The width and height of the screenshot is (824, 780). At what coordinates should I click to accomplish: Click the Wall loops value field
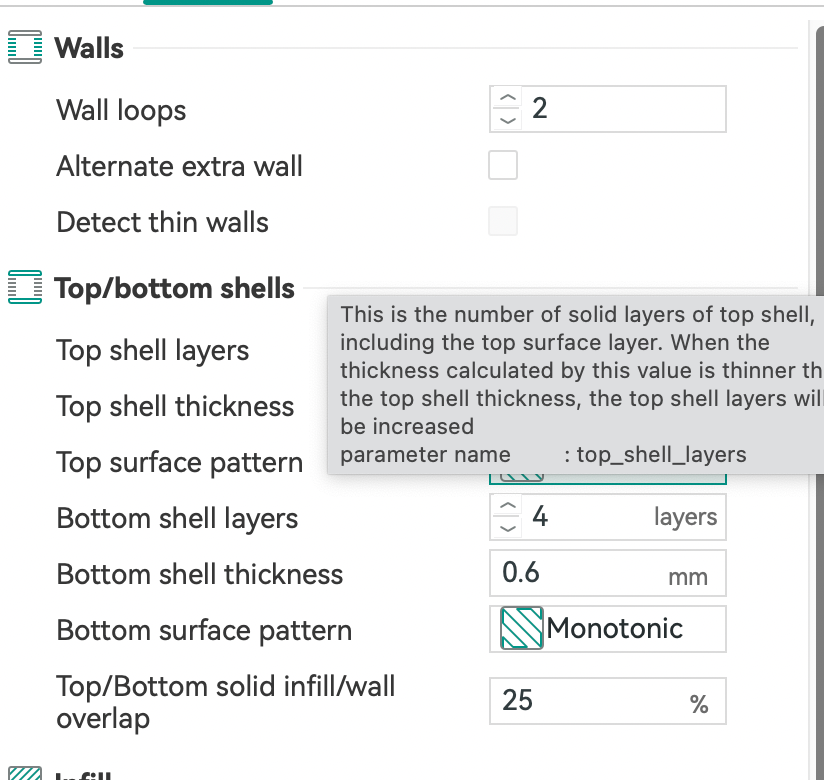(x=620, y=109)
